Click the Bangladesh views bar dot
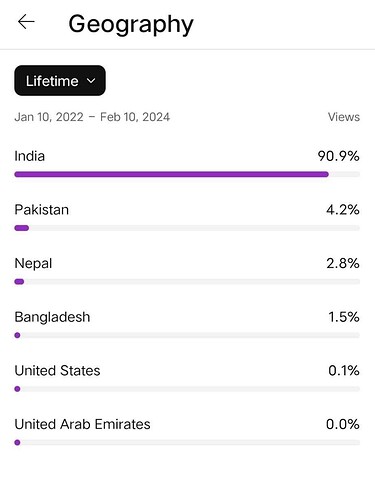The width and height of the screenshot is (375, 500). click(x=17, y=335)
